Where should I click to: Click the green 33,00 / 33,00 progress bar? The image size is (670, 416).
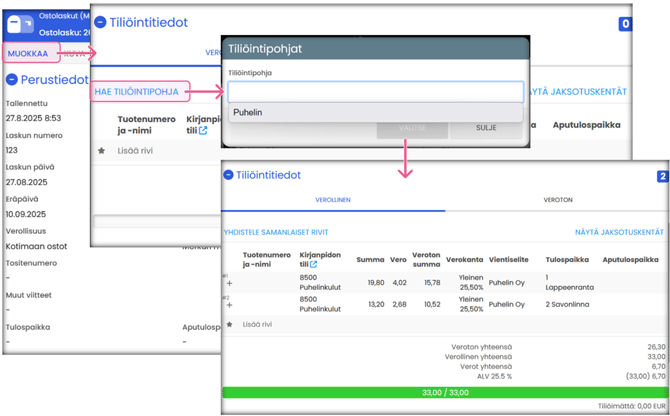[445, 392]
